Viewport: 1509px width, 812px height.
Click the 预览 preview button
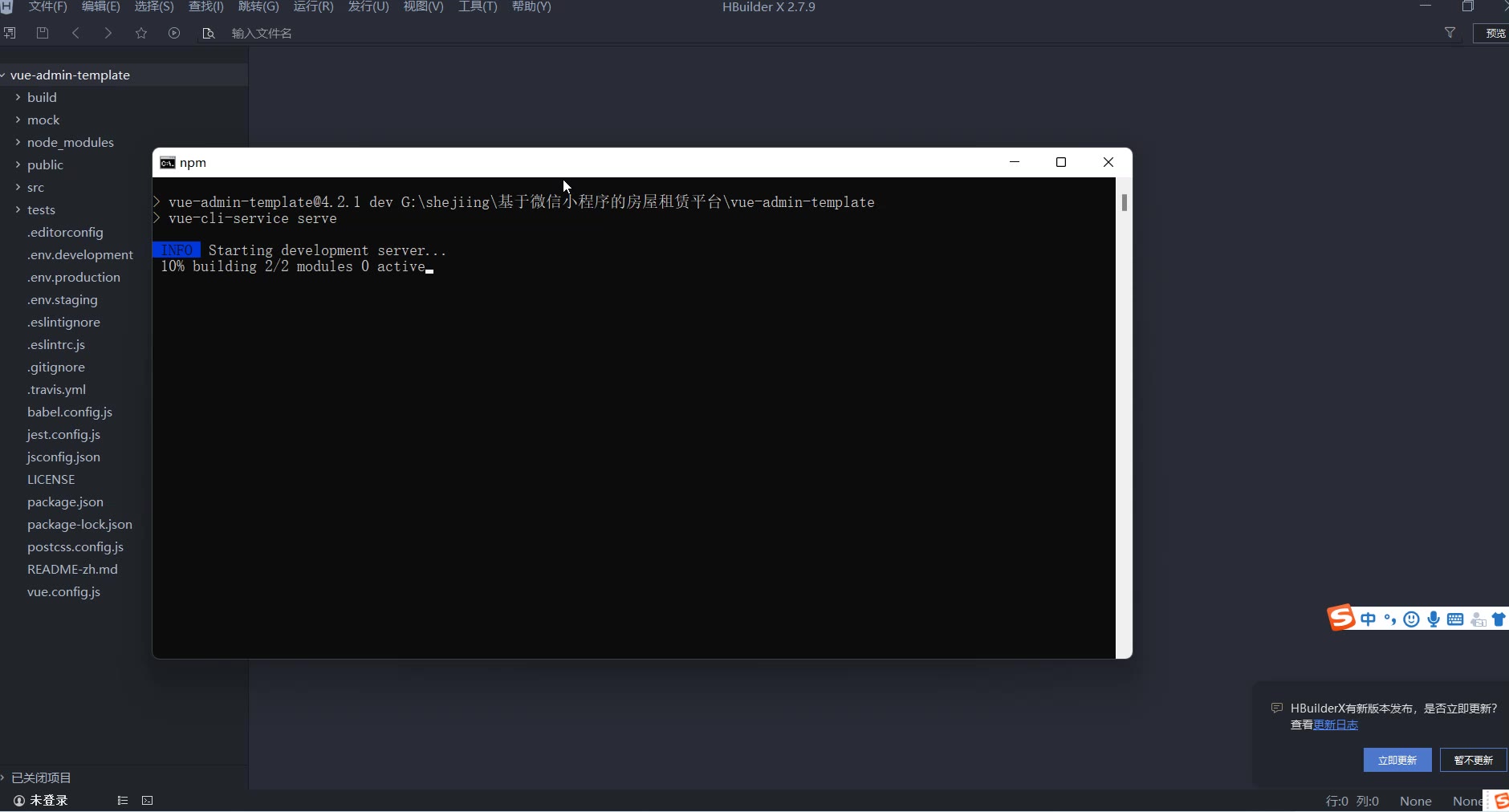point(1492,33)
